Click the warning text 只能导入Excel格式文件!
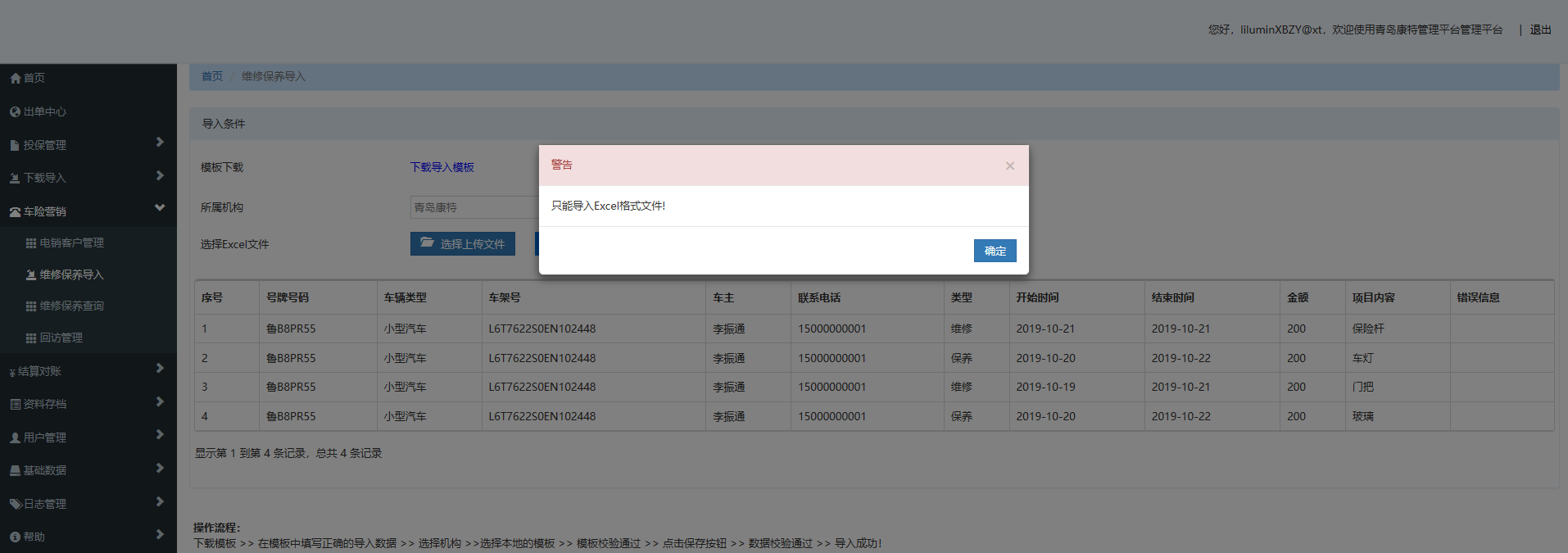This screenshot has width=1568, height=553. point(608,206)
